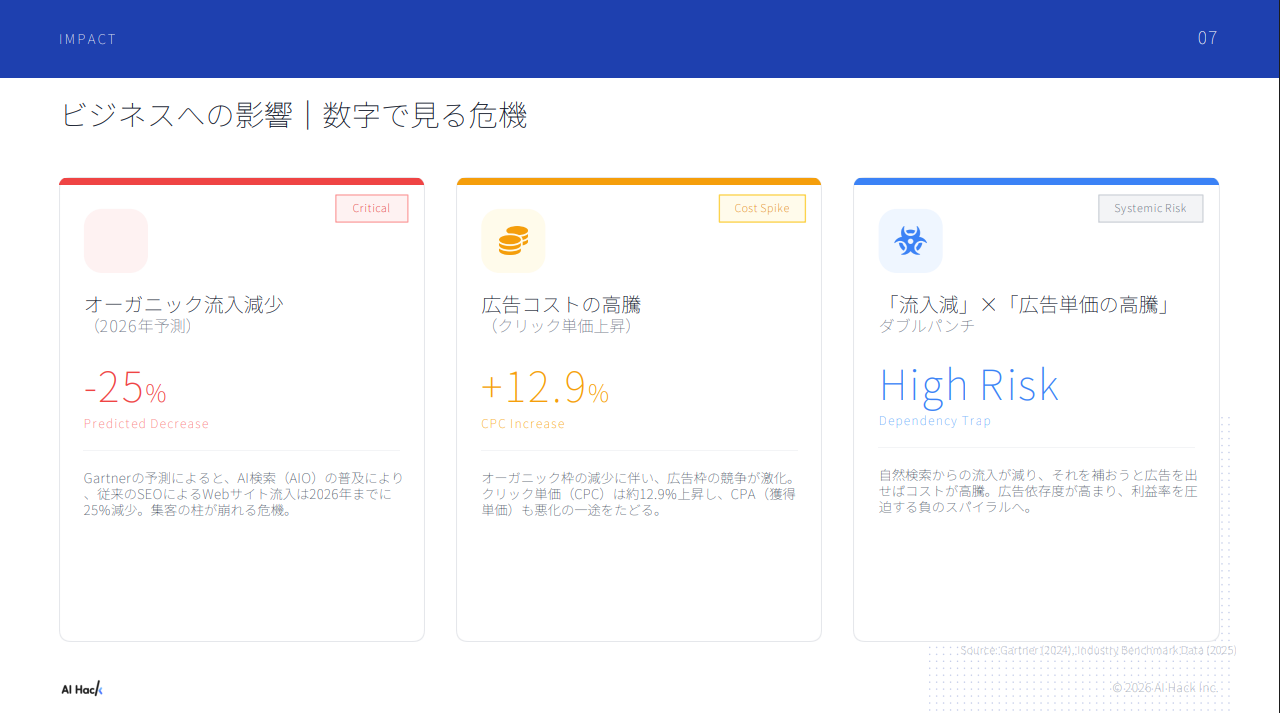The height and width of the screenshot is (713, 1280).
Task: Click the yellow accent bar atop the middle card
Action: [x=638, y=181]
